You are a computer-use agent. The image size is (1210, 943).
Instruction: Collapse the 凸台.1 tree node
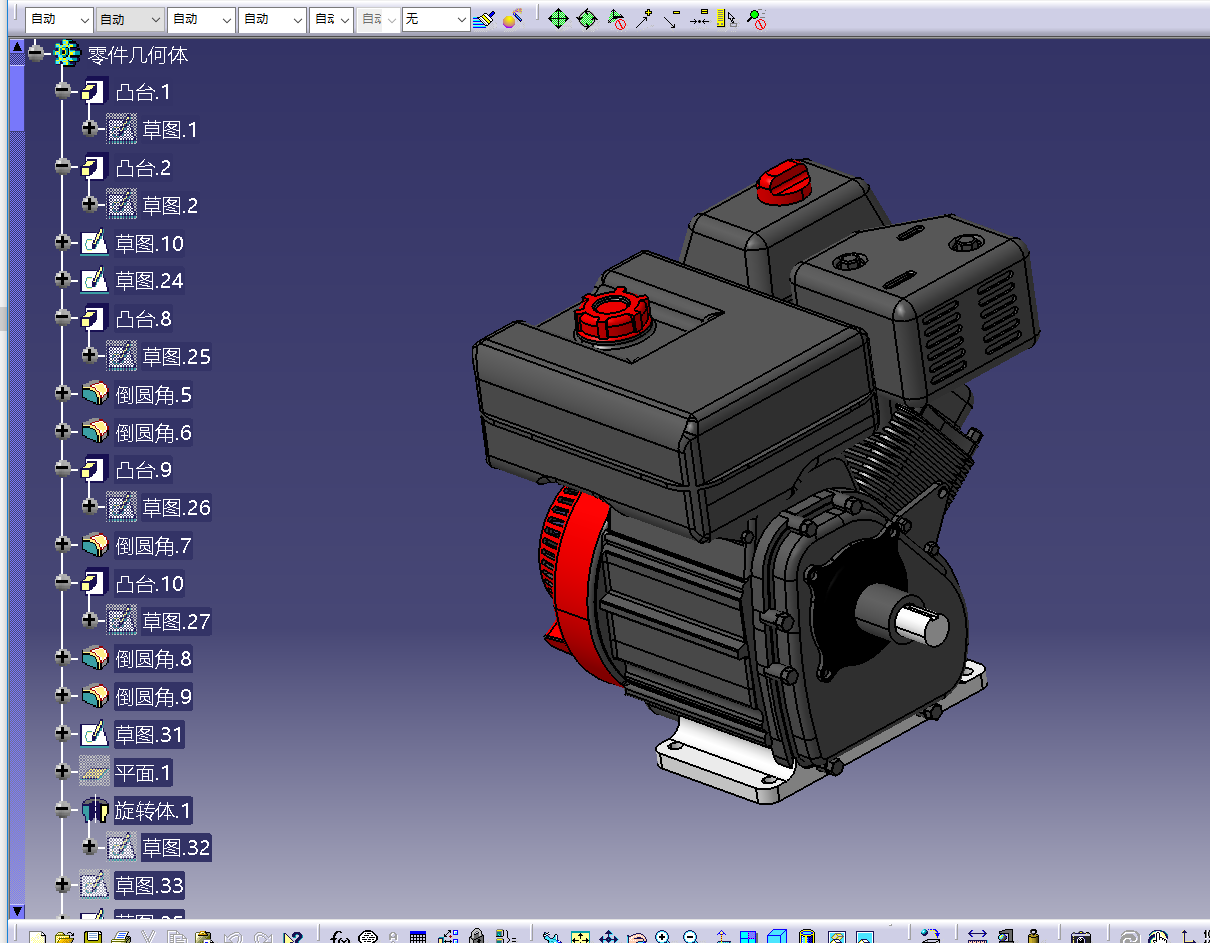63,92
